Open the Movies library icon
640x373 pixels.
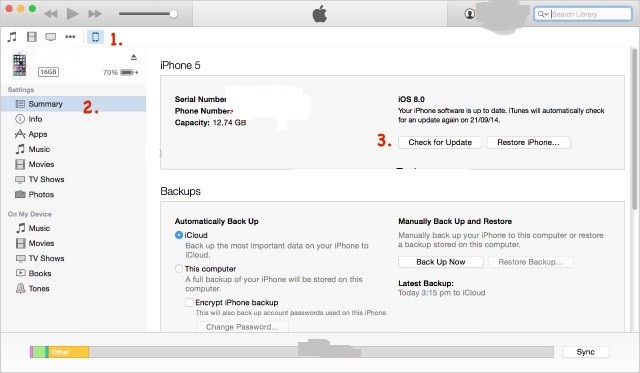coord(31,37)
